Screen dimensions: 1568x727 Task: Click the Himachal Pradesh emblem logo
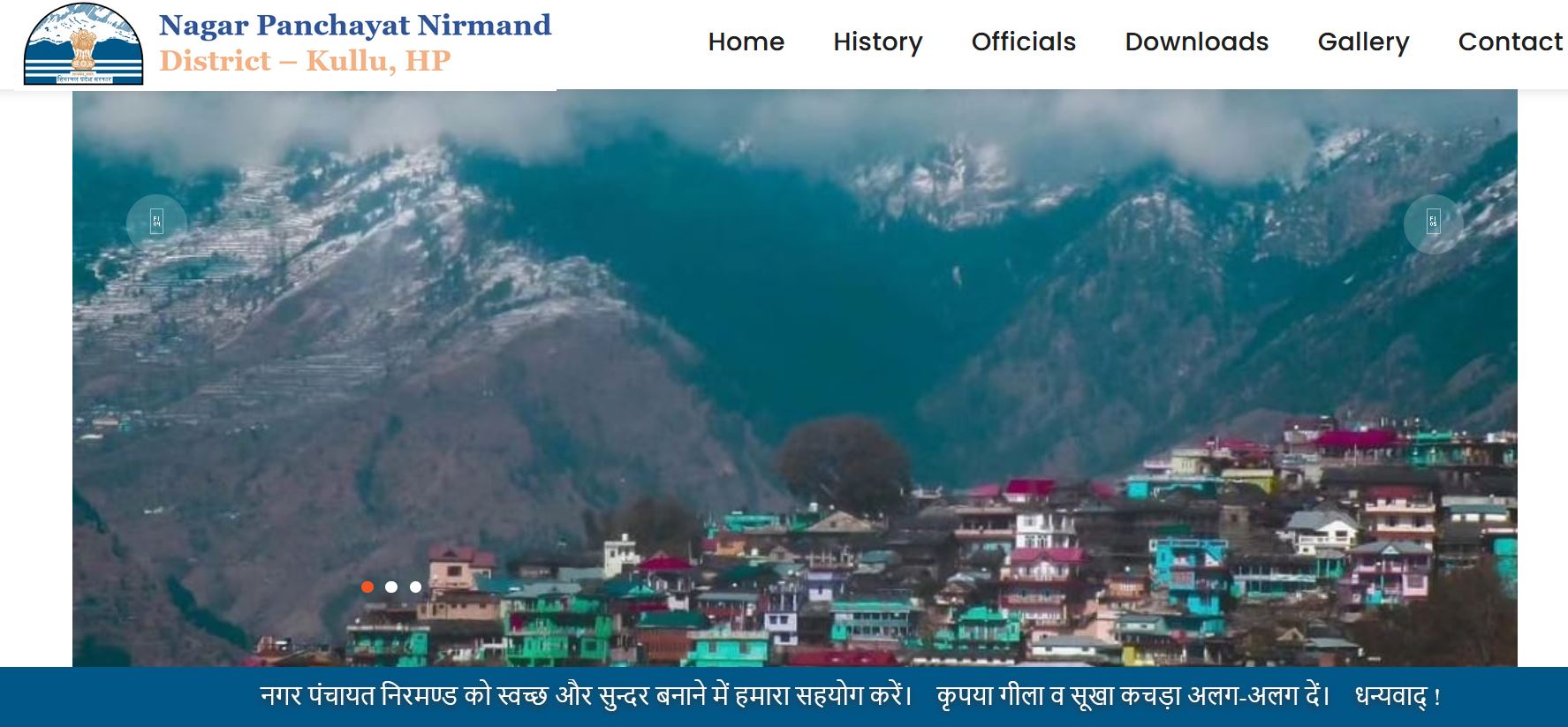click(x=83, y=44)
